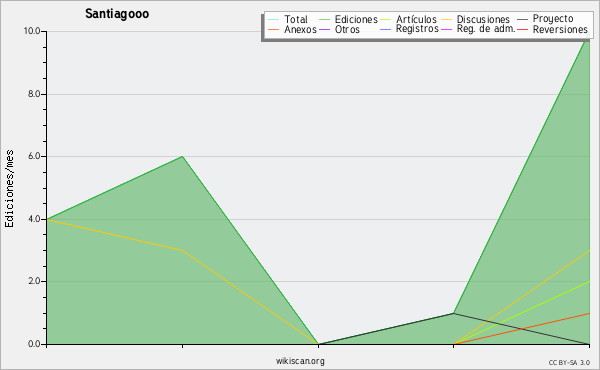Click the Proyecto dark-gray legend line swatch
600x370 pixels.
tap(522, 19)
